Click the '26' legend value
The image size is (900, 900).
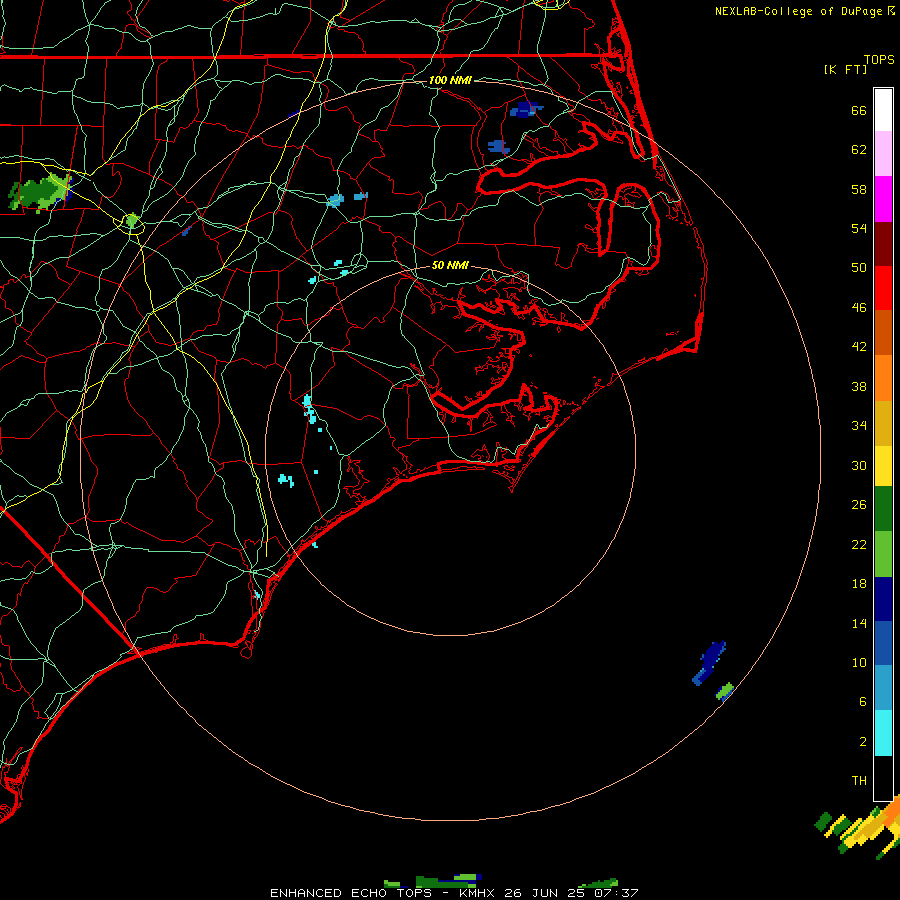859,505
